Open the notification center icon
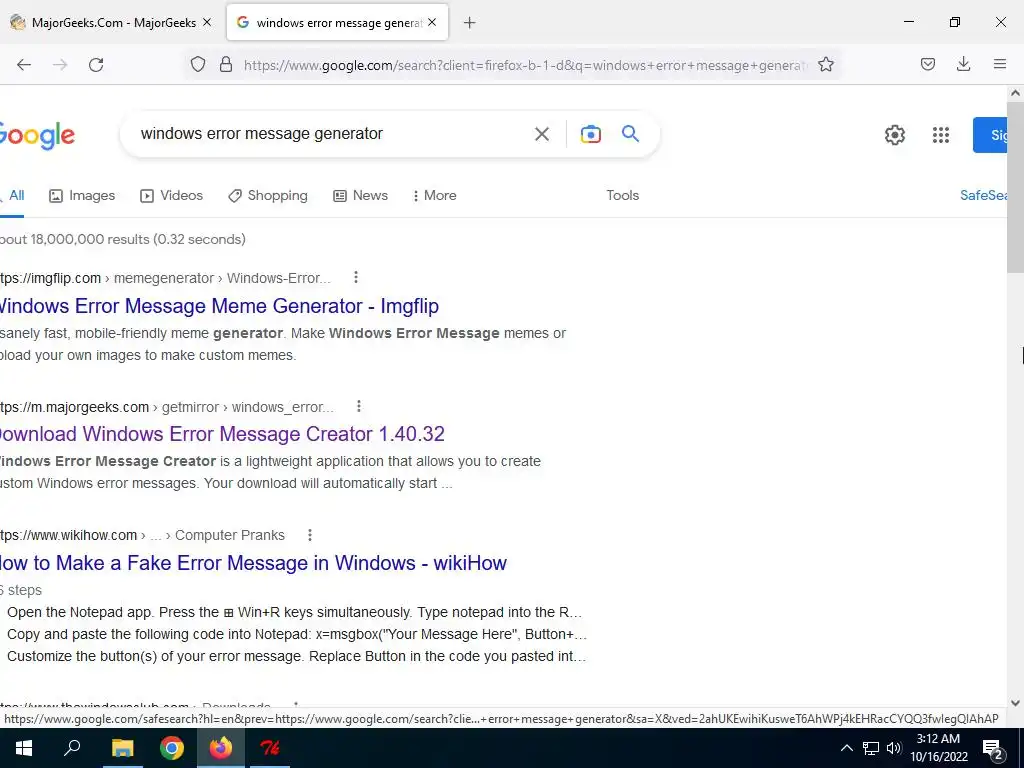Viewport: 1024px width, 768px height. 993,749
